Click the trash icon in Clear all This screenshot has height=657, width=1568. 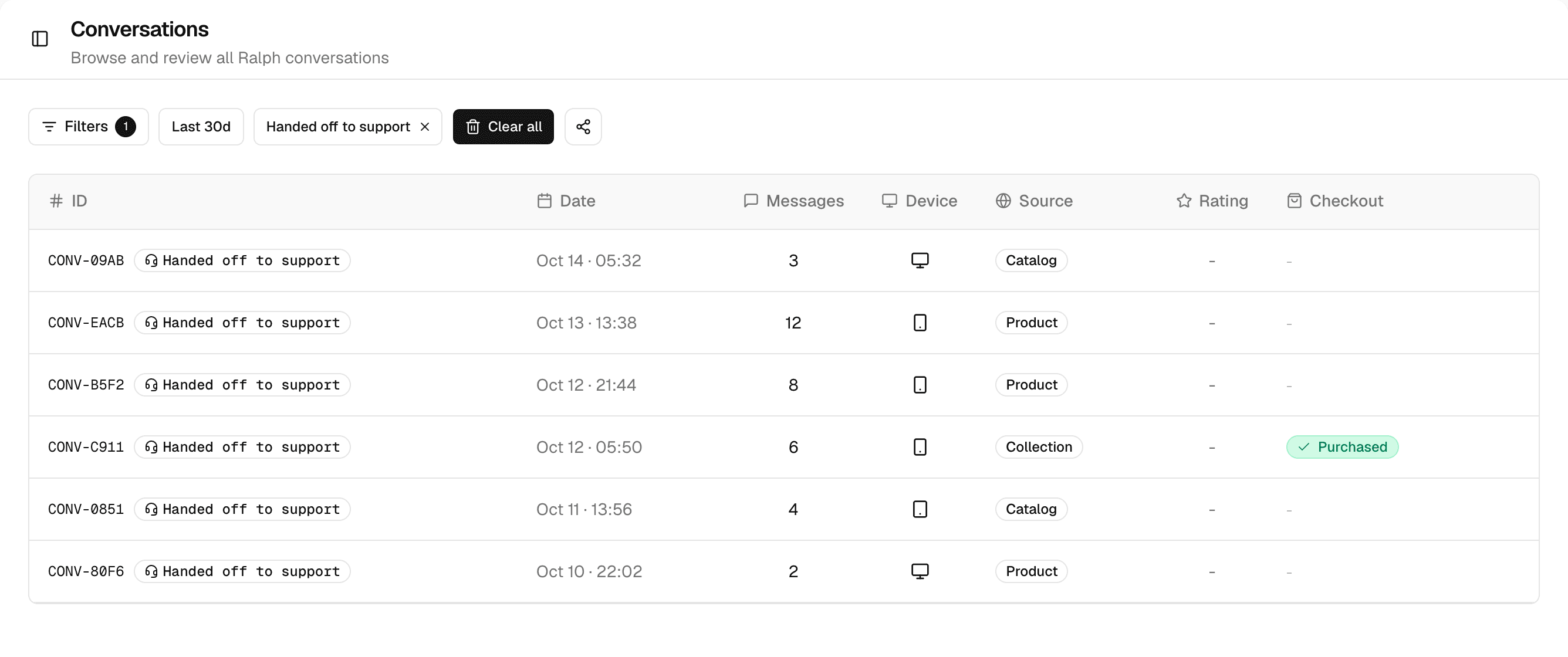472,127
